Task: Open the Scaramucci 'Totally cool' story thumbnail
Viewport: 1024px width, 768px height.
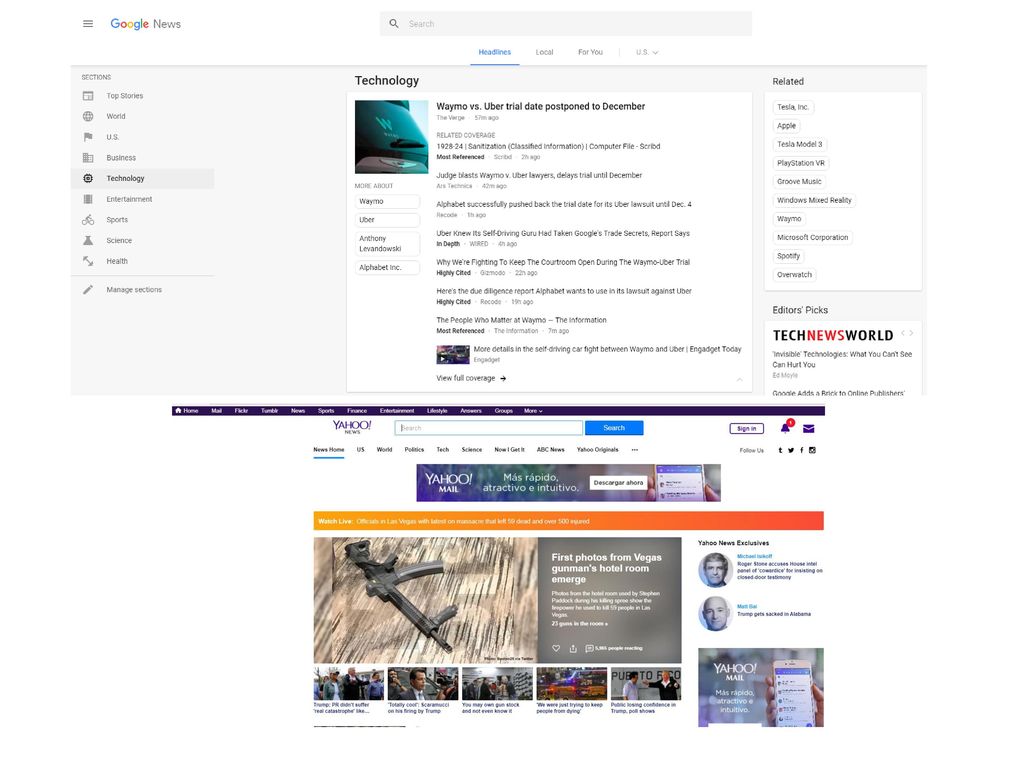Action: [423, 684]
